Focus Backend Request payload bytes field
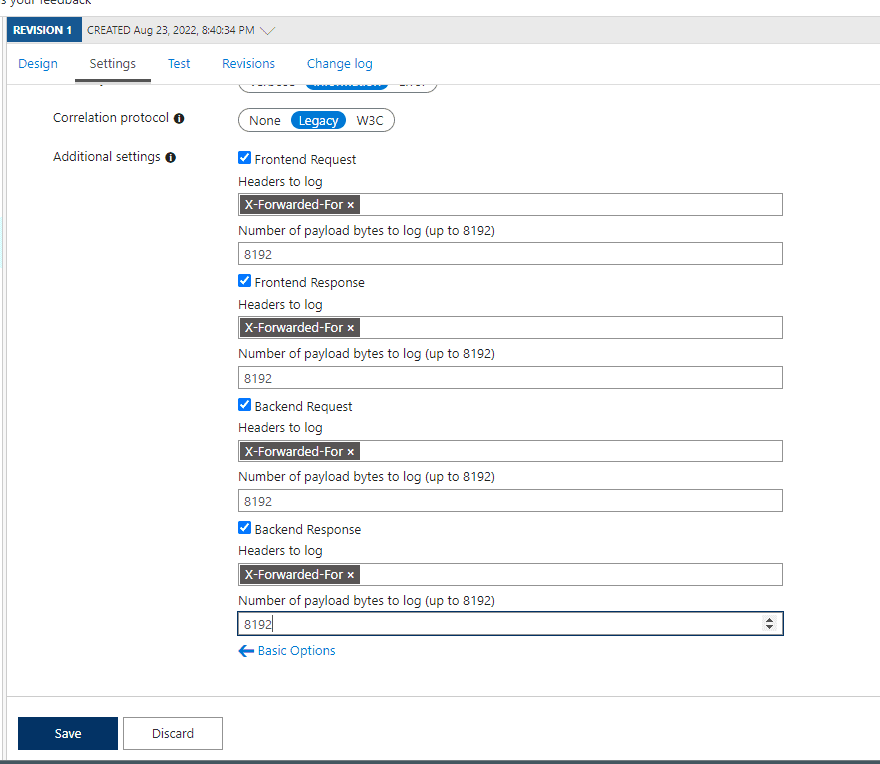This screenshot has height=764, width=880. click(x=510, y=501)
